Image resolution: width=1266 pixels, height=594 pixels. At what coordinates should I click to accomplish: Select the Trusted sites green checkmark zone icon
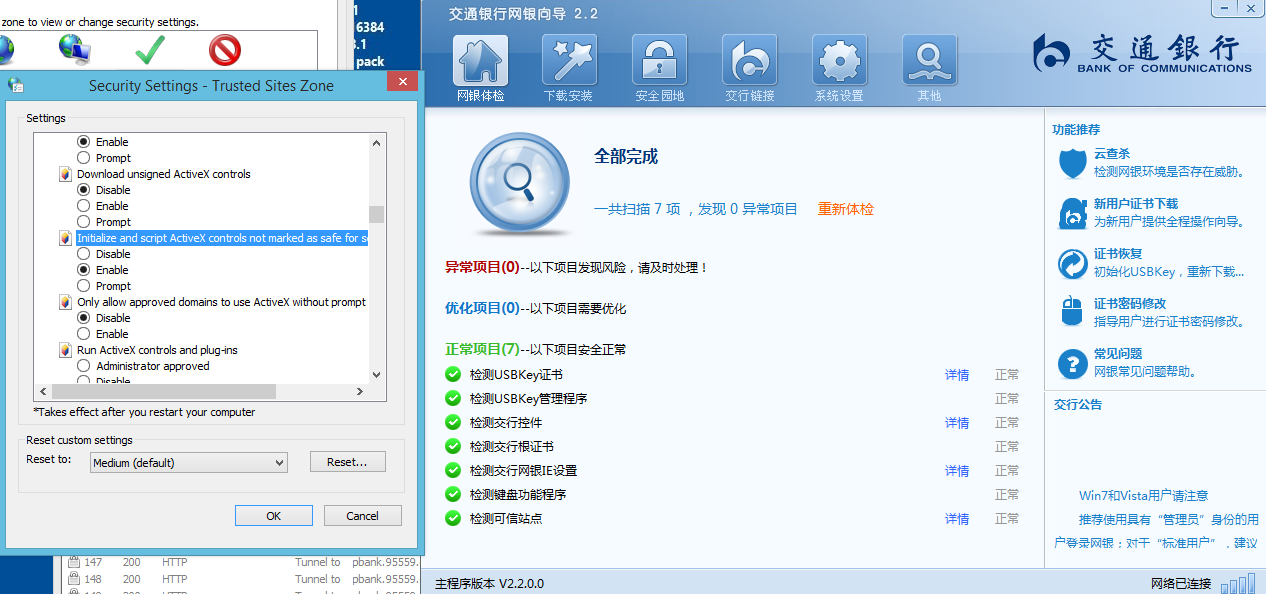[150, 48]
